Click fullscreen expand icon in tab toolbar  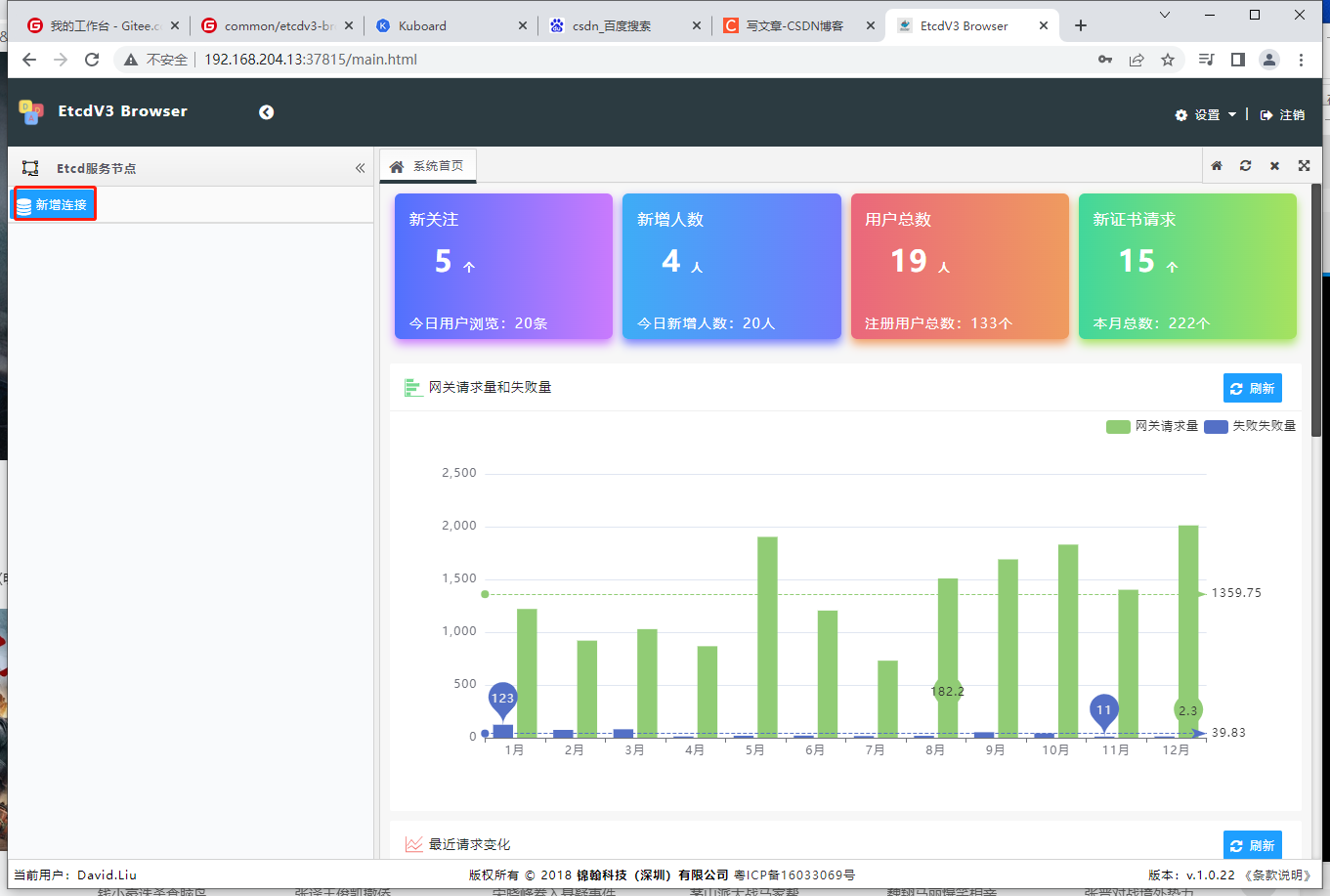tap(1304, 166)
